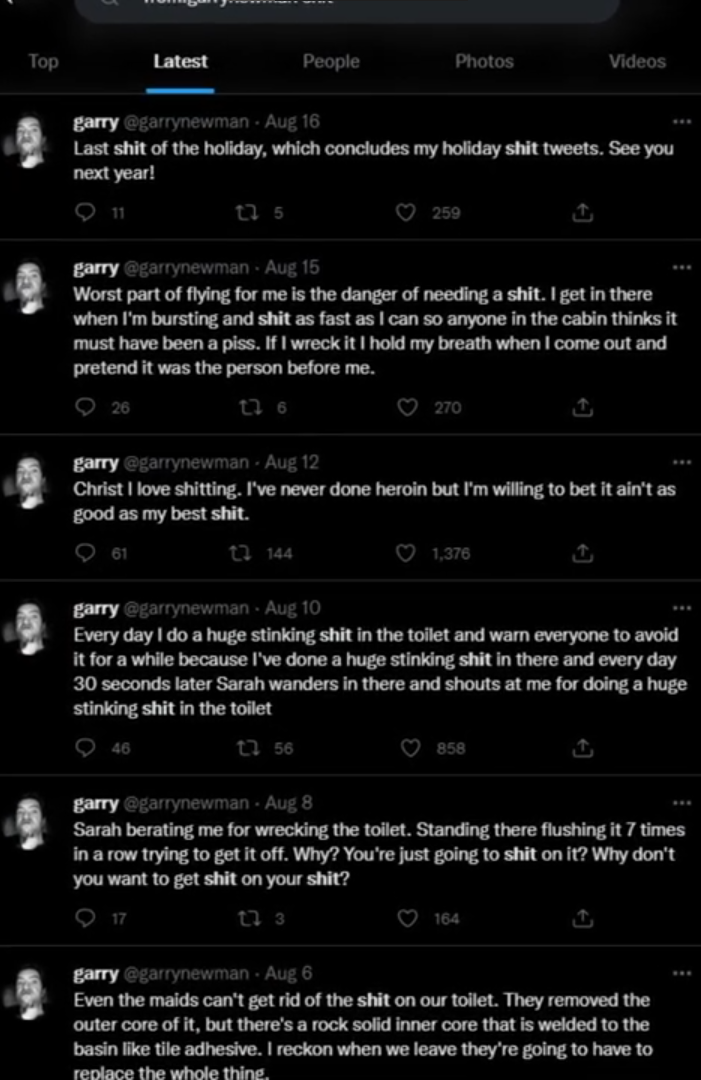Open @garrynewman handle on Aug 15 tweet

pyautogui.click(x=186, y=267)
